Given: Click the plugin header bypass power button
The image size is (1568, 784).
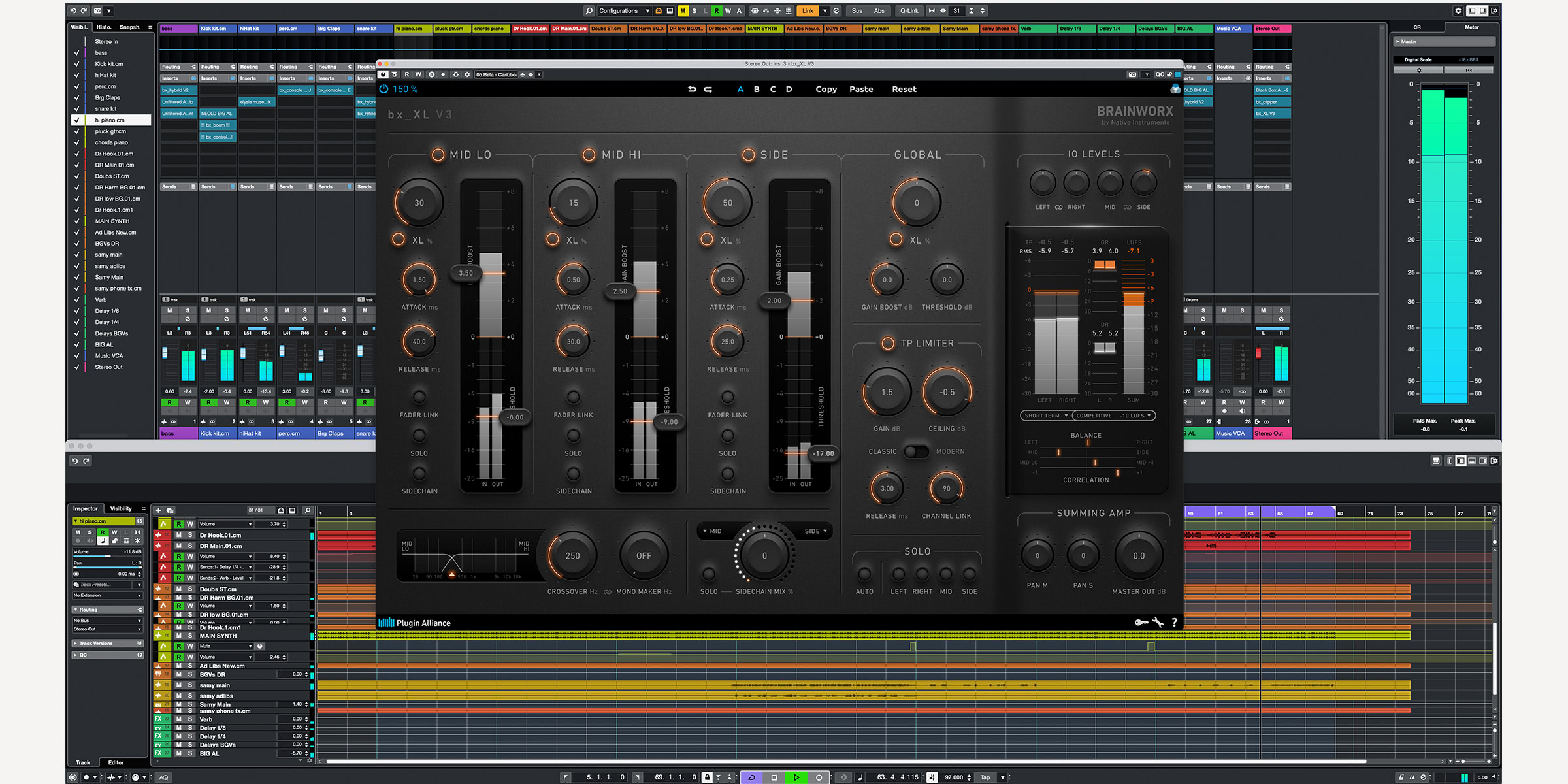Looking at the screenshot, I should click(384, 74).
